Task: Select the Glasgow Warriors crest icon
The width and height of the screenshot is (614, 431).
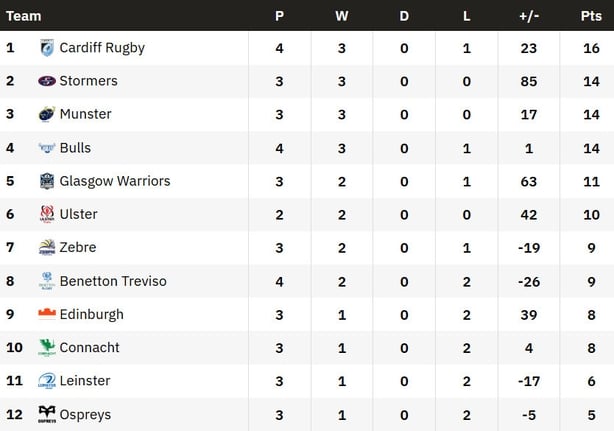Action: 46,181
